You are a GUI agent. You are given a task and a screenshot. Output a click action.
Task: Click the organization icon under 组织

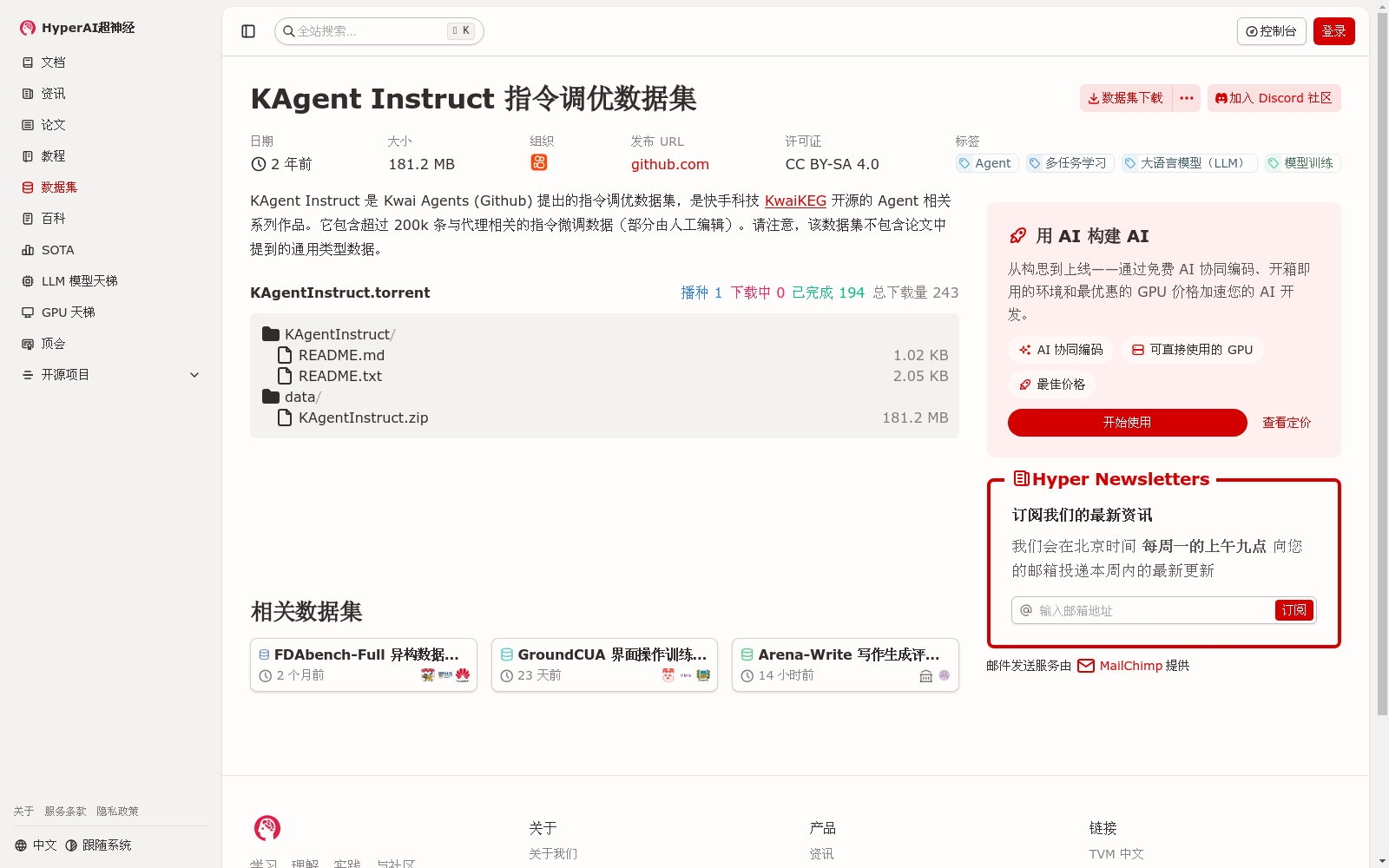pos(539,162)
